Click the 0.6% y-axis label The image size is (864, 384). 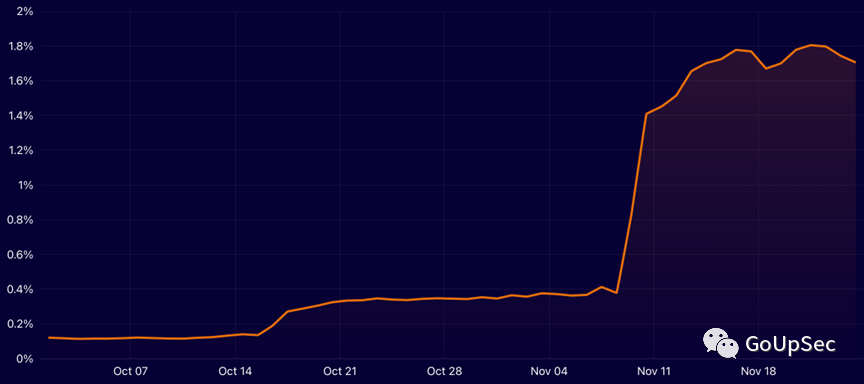click(x=20, y=255)
